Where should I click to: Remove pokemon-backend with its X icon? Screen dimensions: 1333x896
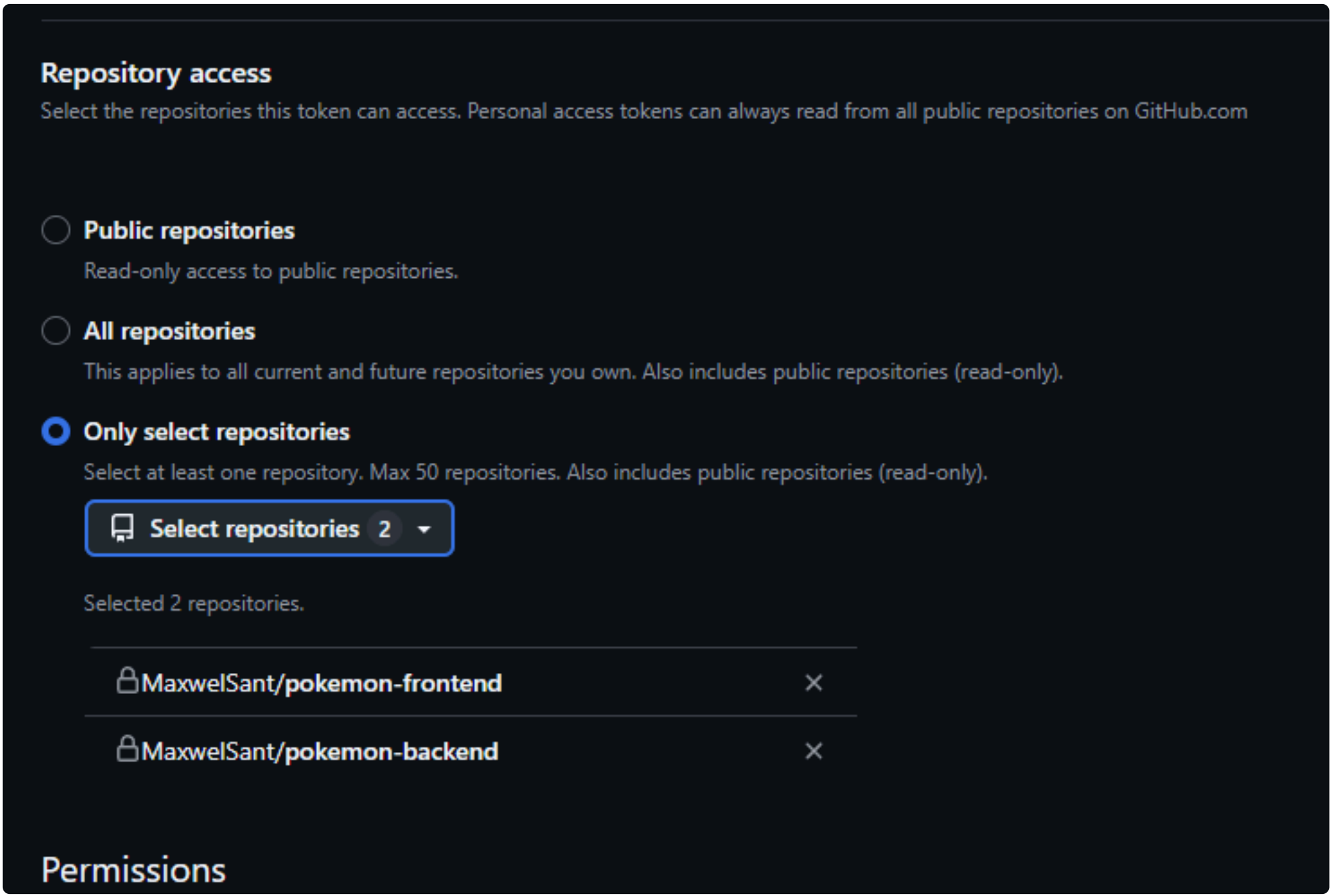814,751
